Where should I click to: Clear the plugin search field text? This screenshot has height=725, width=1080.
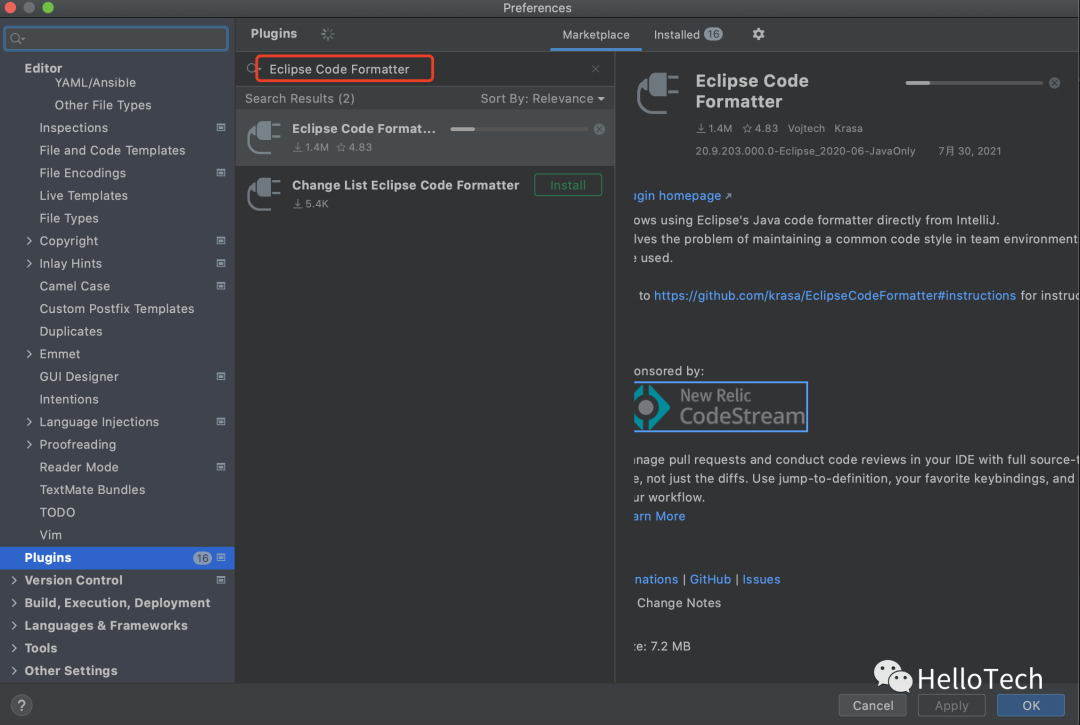click(596, 69)
